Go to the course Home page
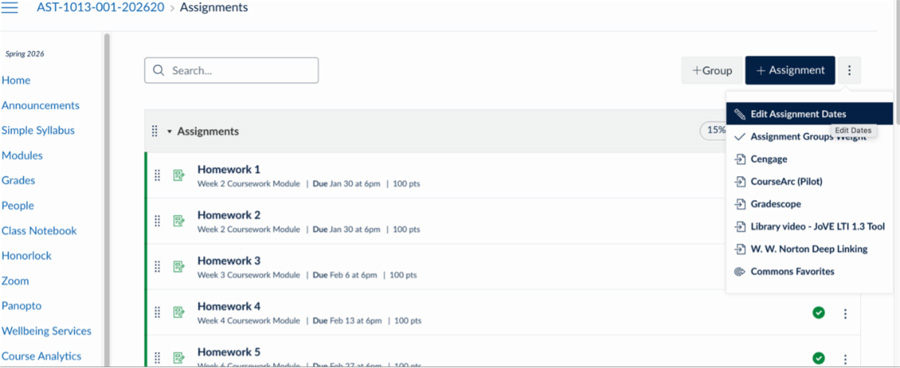 (x=16, y=80)
